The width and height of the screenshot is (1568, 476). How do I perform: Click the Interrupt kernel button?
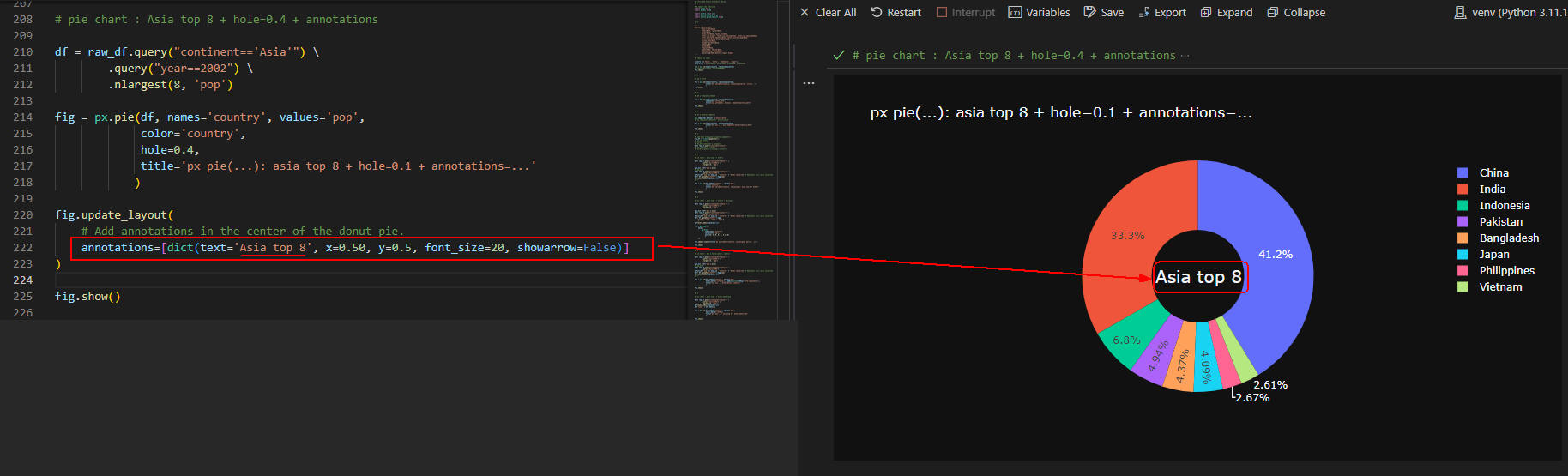click(966, 12)
